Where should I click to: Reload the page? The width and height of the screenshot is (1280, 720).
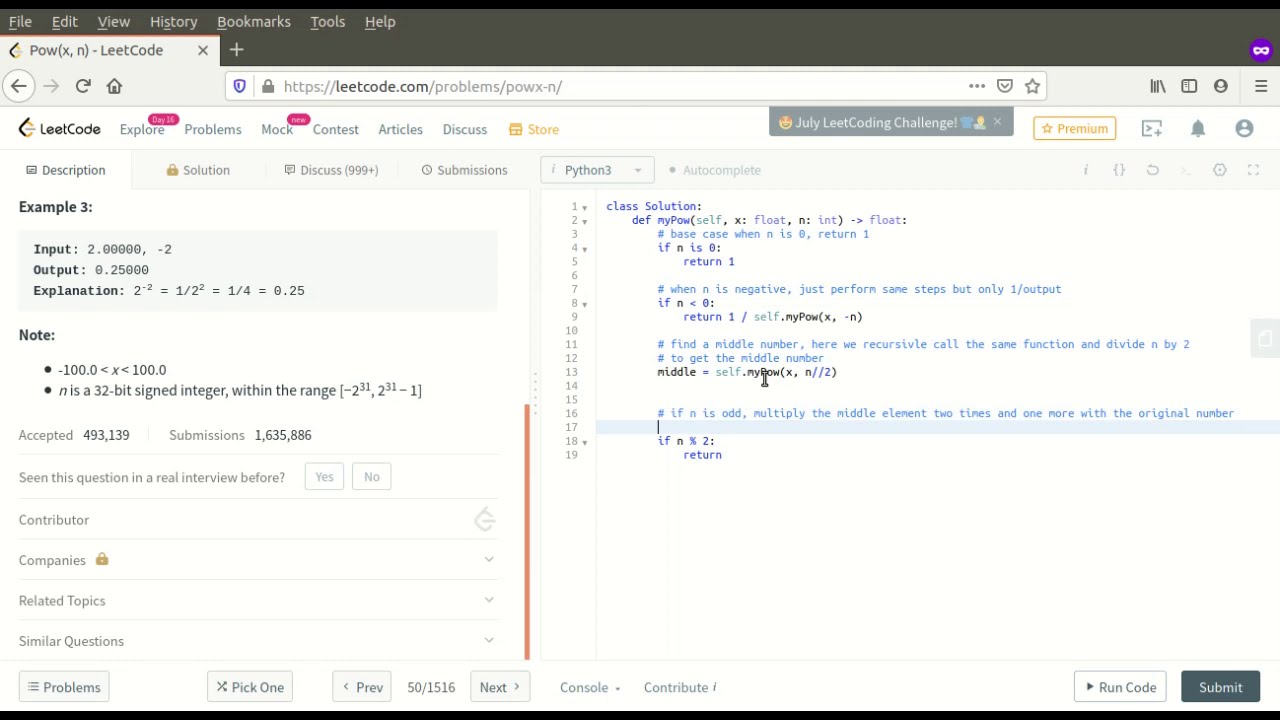(83, 86)
